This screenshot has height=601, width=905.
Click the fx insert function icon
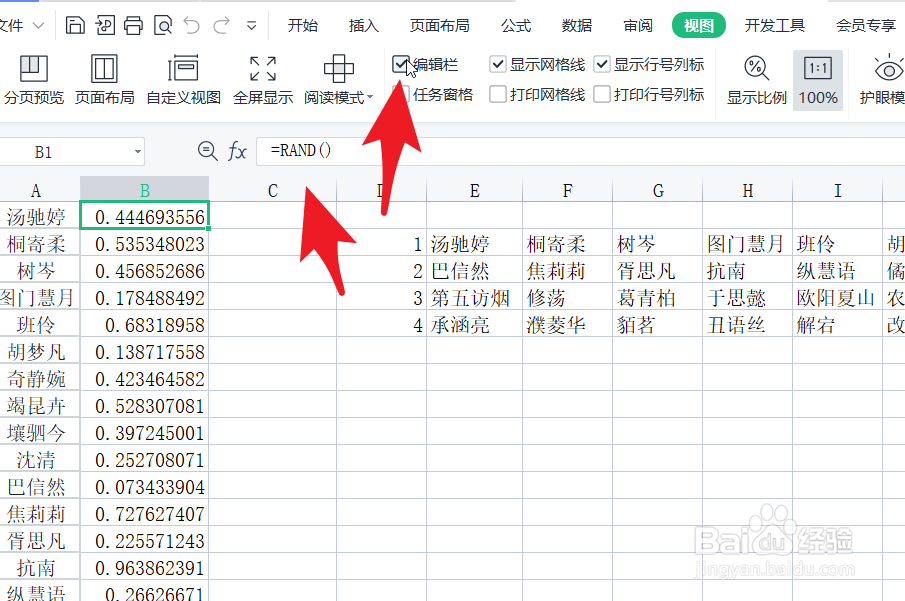(x=237, y=151)
